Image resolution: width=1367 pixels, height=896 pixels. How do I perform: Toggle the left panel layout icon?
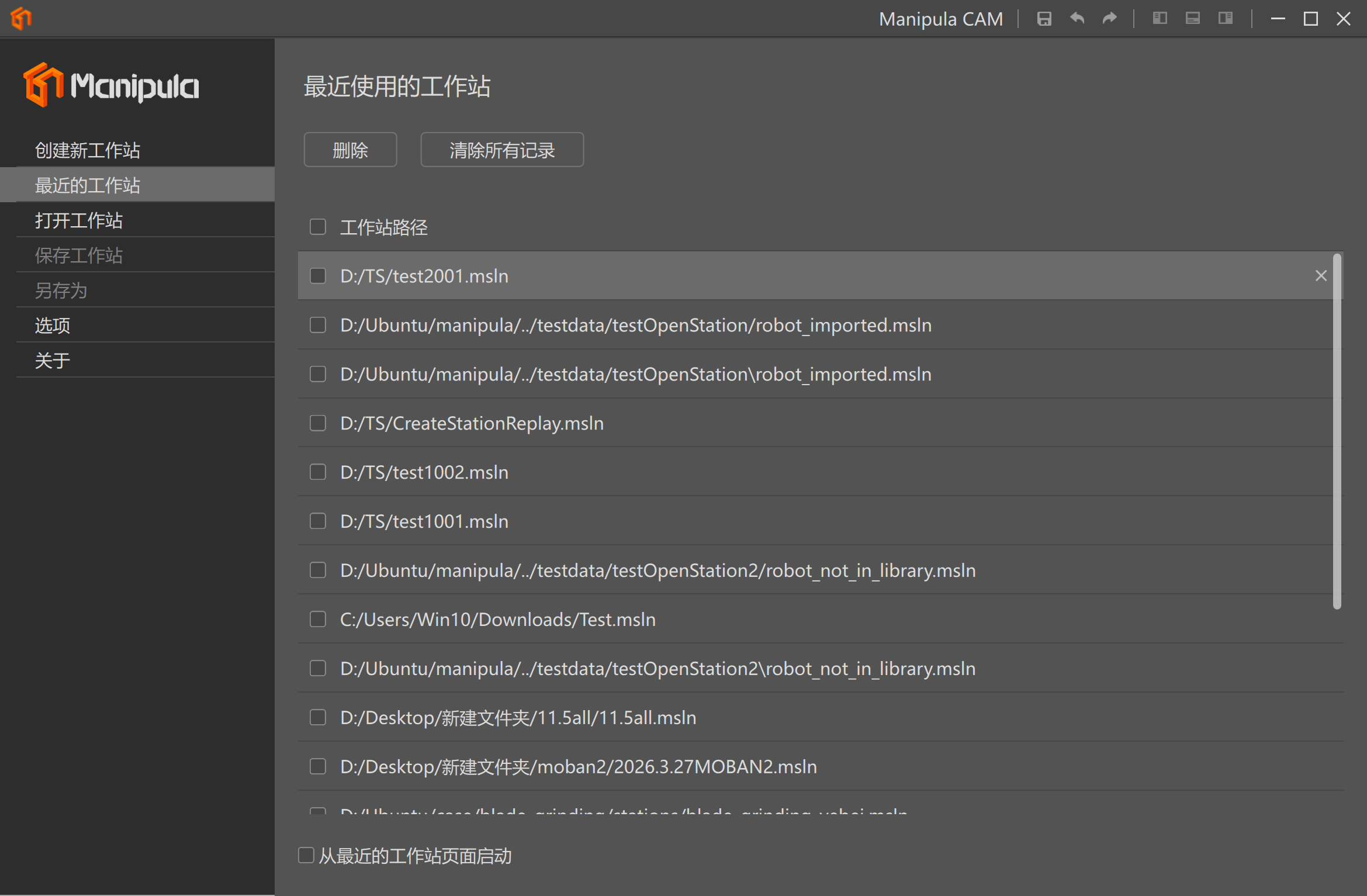(1160, 19)
